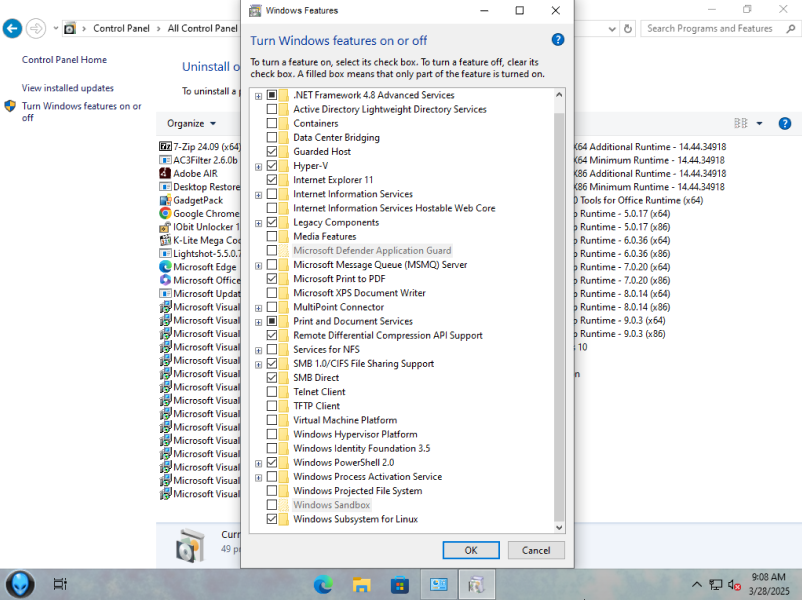Image resolution: width=802 pixels, height=600 pixels.
Task: Launch Microsoft Edge from the taskbar
Action: [x=323, y=584]
